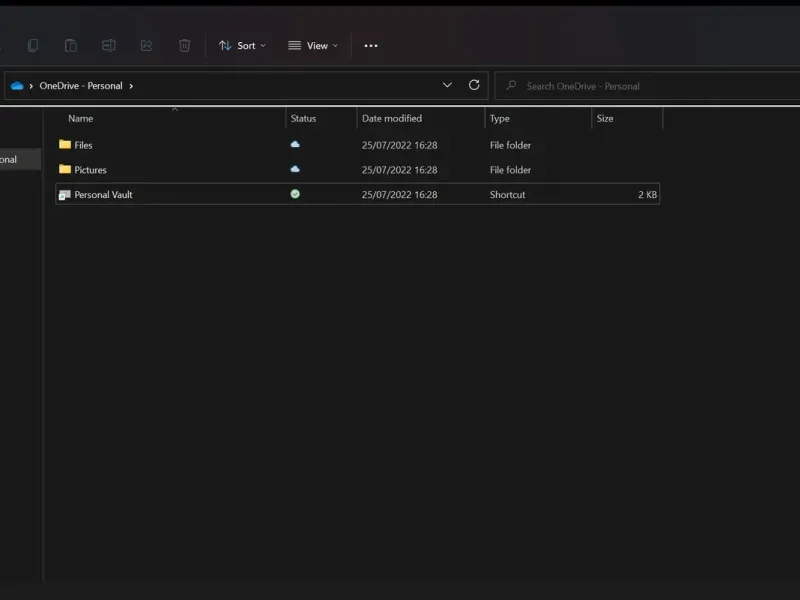Viewport: 800px width, 600px height.
Task: Sort by the Size column header
Action: [x=605, y=118]
